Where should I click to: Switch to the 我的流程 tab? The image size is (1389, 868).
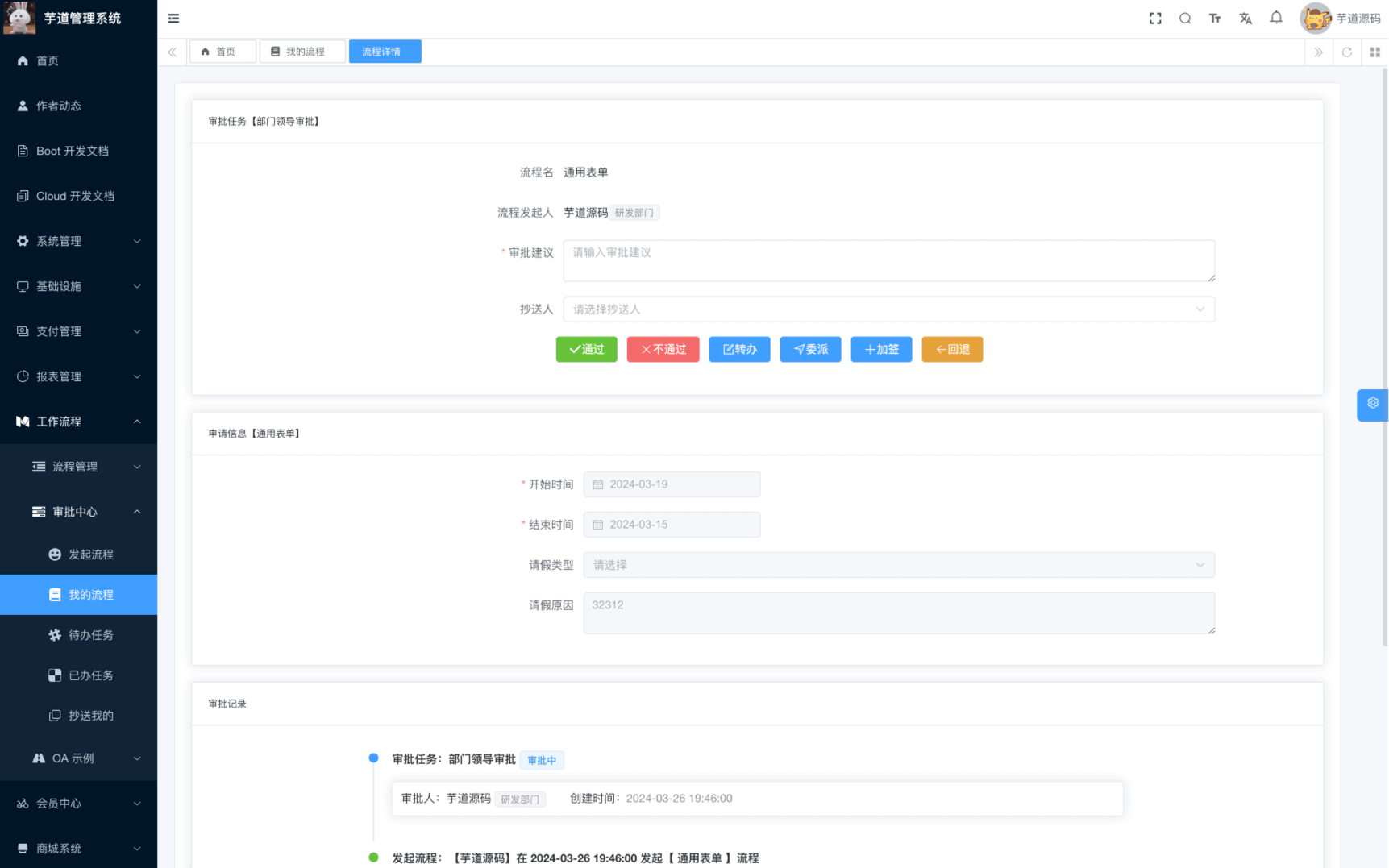[303, 52]
